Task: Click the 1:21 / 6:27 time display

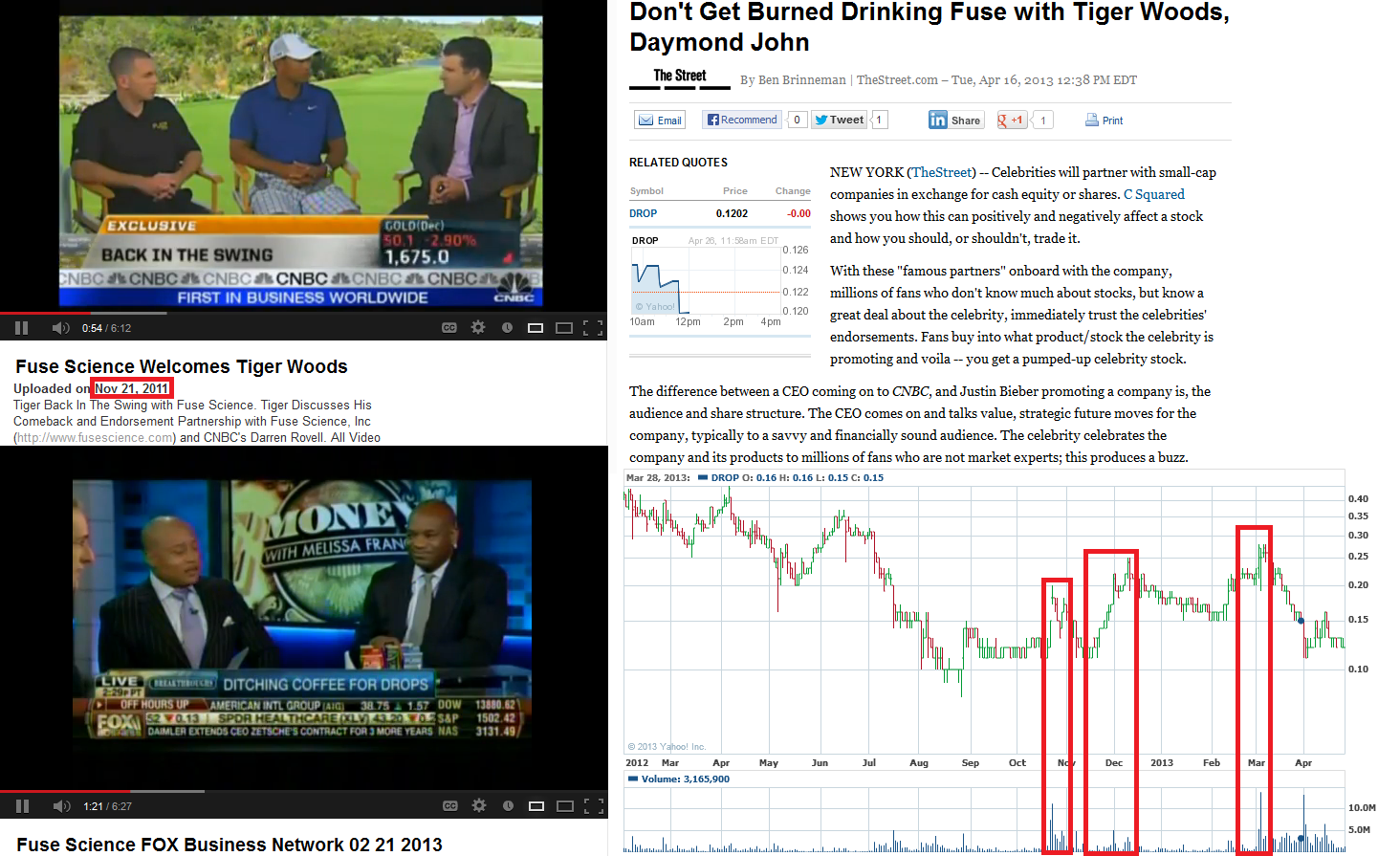Action: coord(107,806)
